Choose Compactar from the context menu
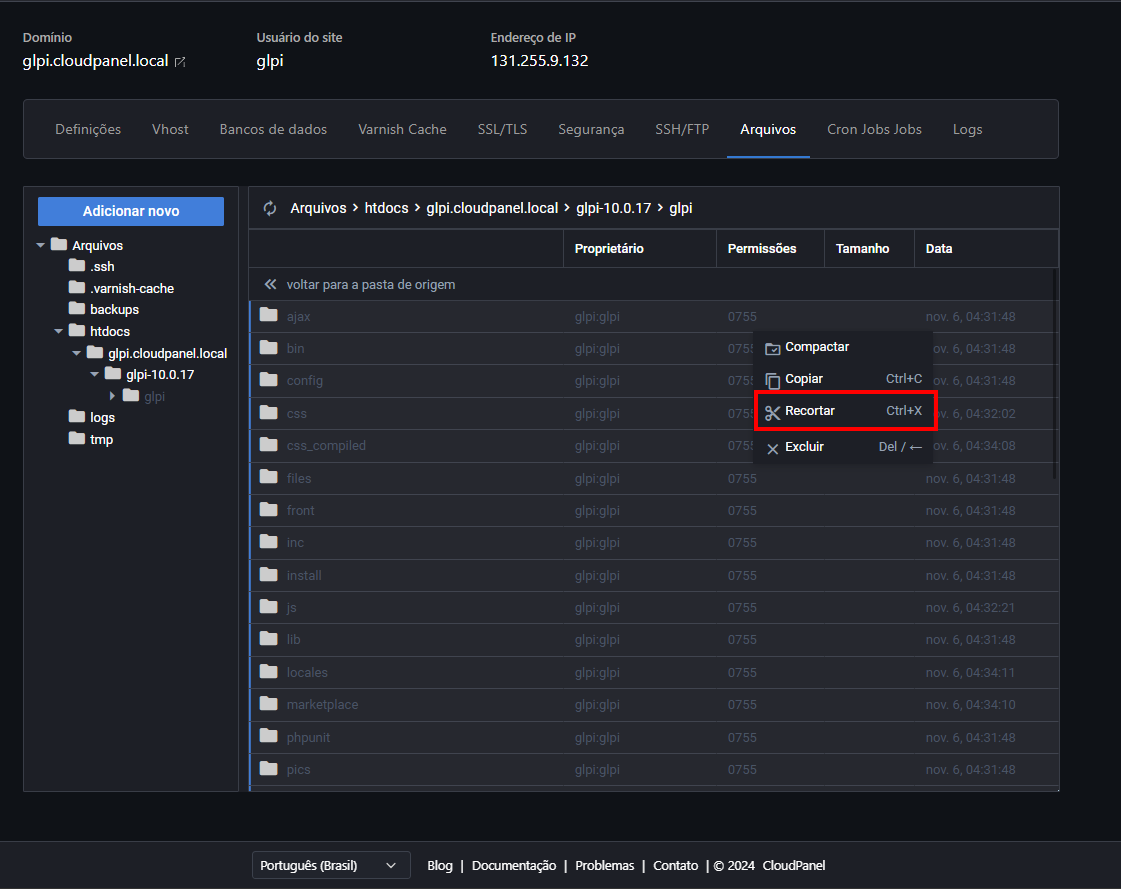1121x889 pixels. [x=844, y=347]
